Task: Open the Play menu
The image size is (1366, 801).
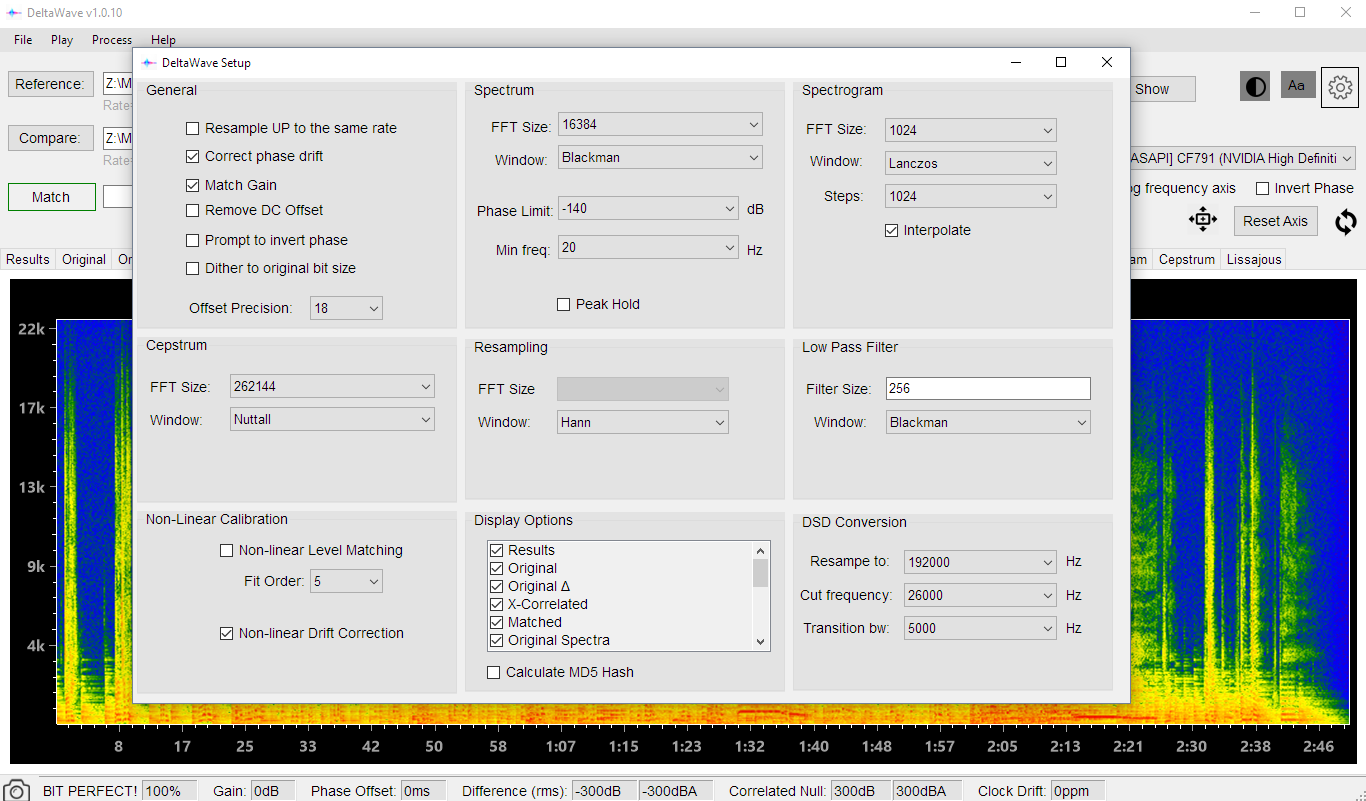Action: 62,40
